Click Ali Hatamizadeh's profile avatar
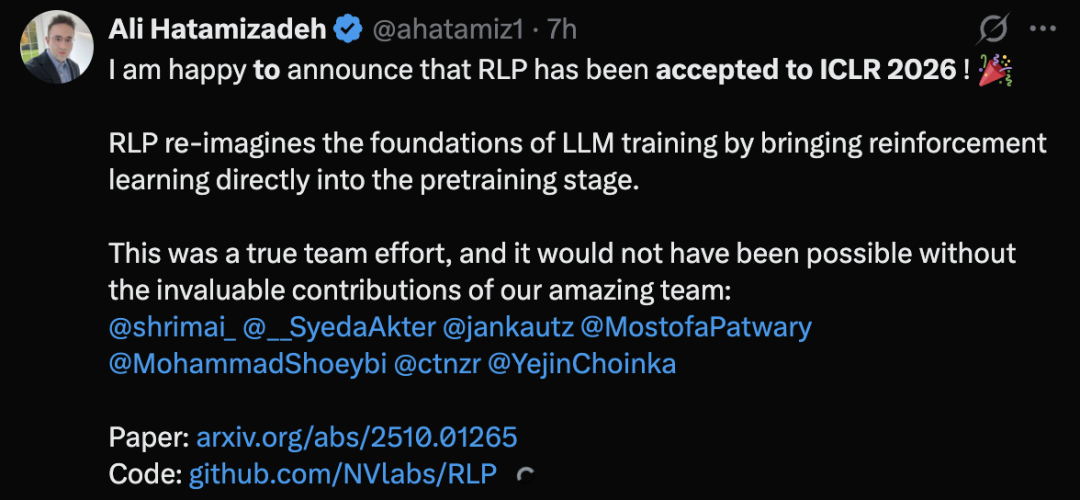Viewport: 1080px width, 500px height. pos(51,47)
